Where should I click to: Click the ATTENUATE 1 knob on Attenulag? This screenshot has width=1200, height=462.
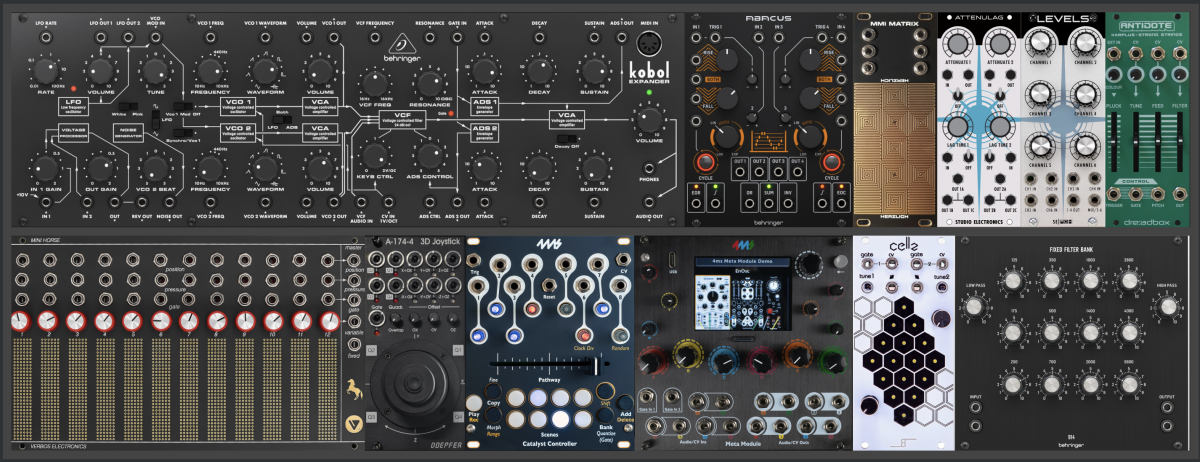(957, 44)
